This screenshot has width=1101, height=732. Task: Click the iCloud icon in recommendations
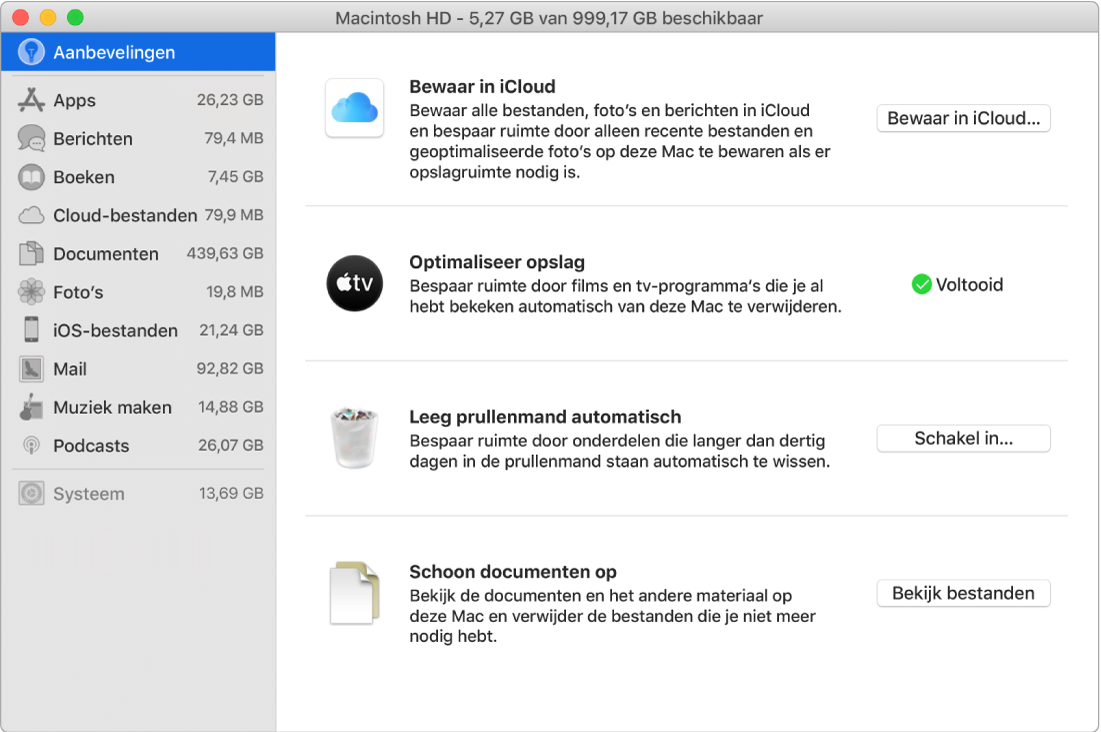(x=355, y=107)
